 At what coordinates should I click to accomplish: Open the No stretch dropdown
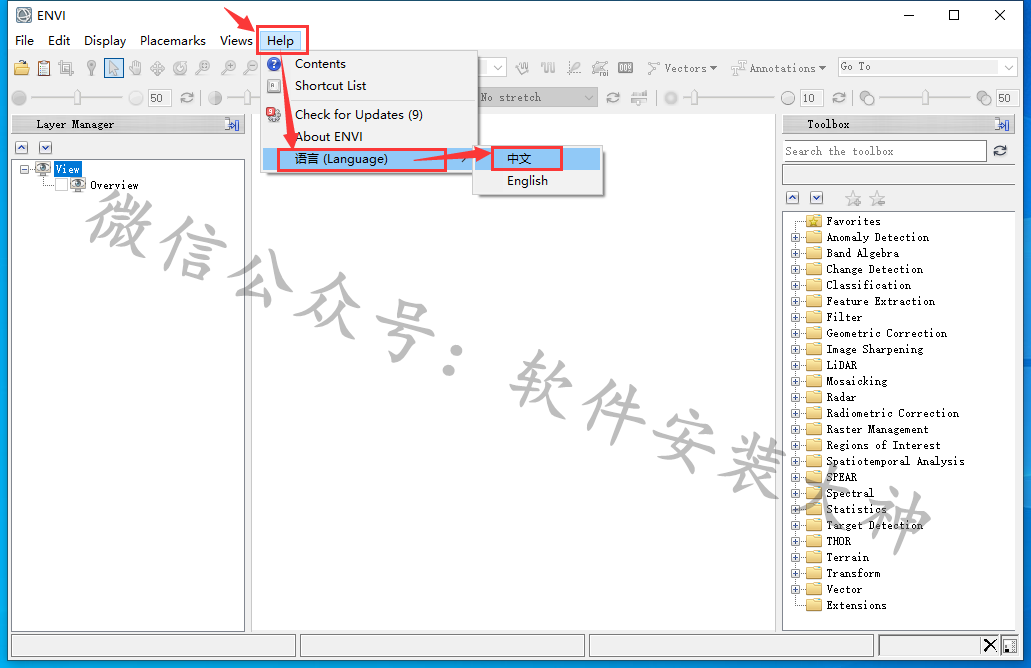[537, 97]
